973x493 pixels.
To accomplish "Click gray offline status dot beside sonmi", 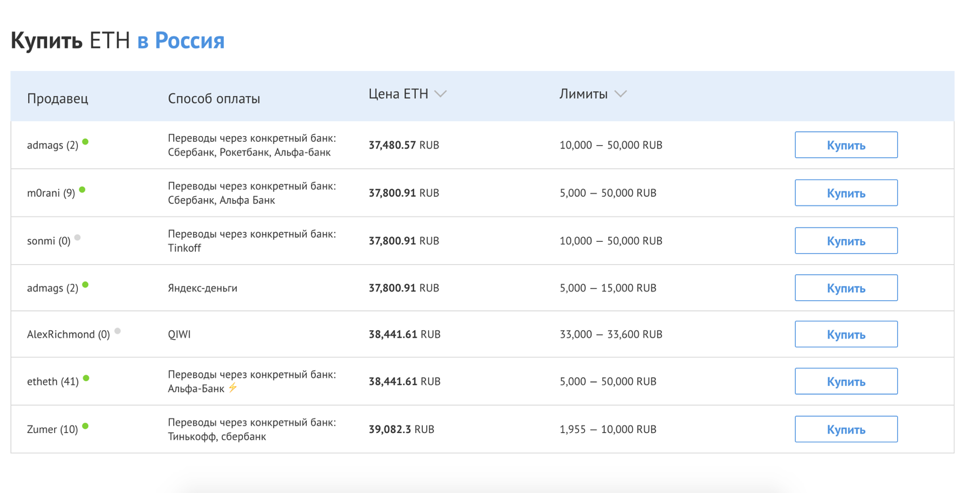I will pyautogui.click(x=77, y=238).
